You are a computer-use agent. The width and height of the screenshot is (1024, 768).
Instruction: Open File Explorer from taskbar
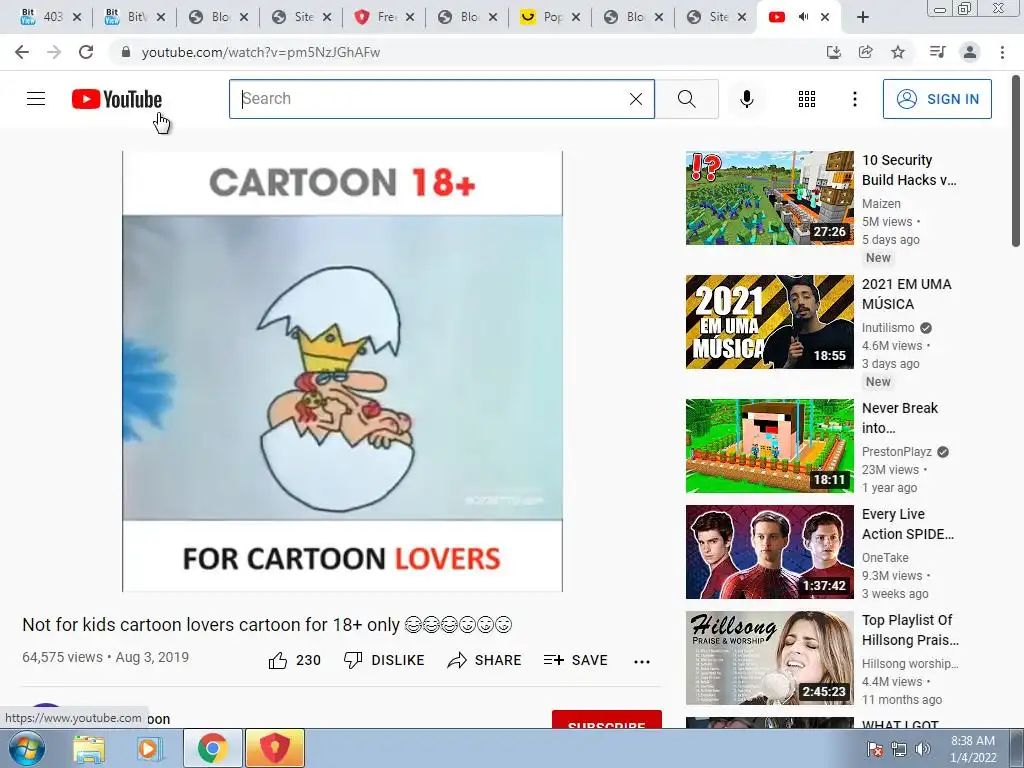(x=89, y=748)
